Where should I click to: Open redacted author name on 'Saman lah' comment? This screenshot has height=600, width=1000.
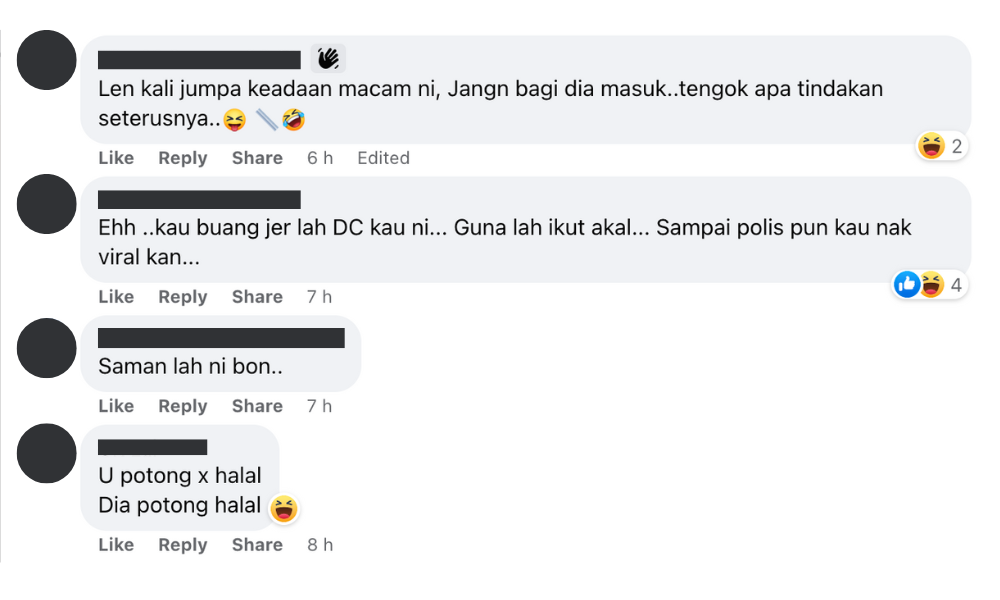pyautogui.click(x=221, y=338)
